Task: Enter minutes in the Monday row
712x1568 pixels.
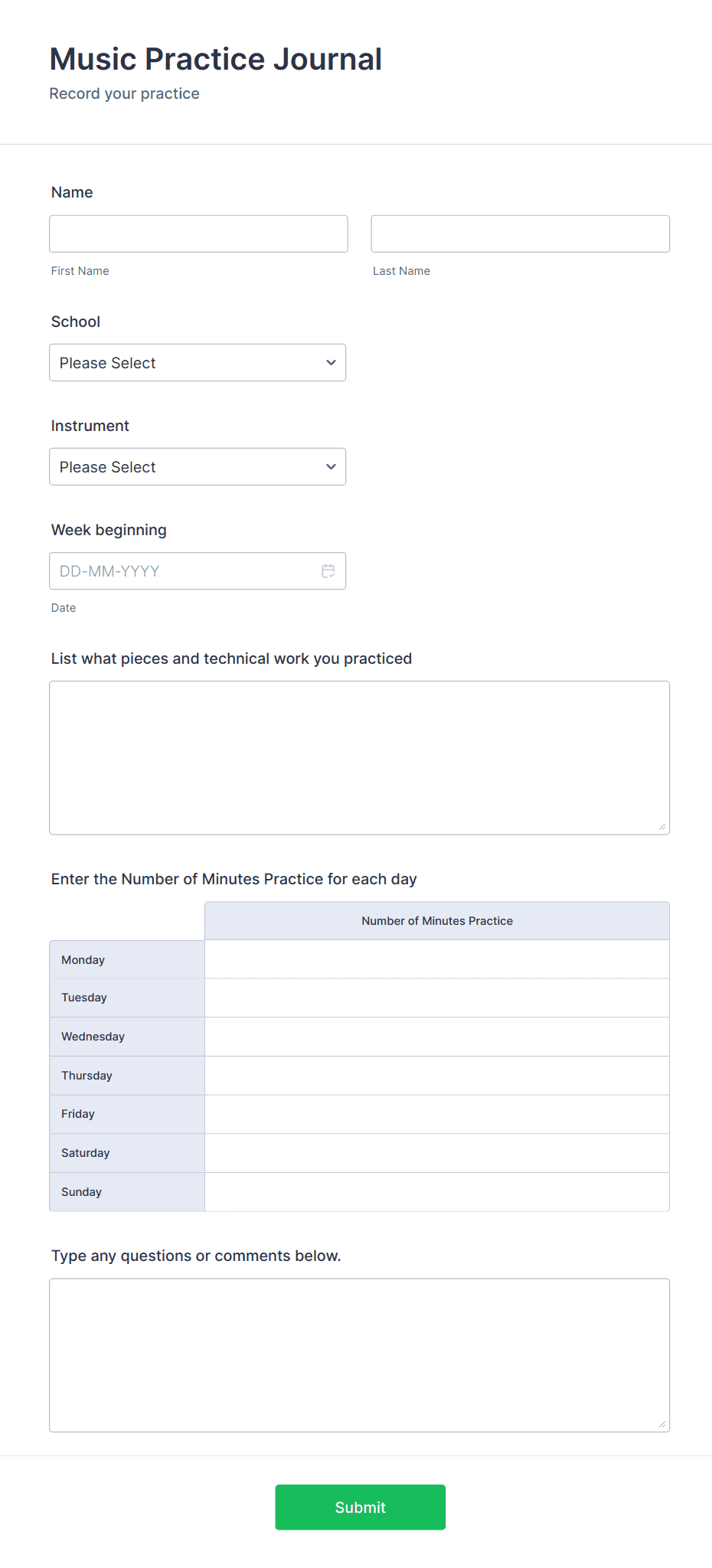Action: (x=436, y=959)
